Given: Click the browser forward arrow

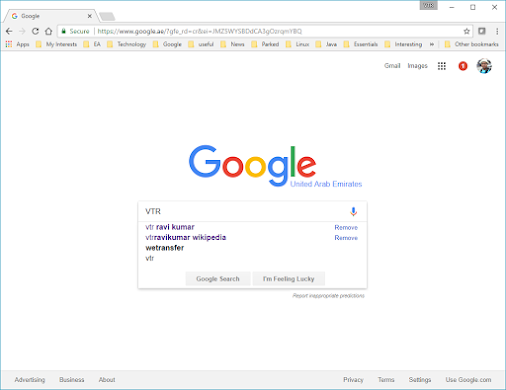Looking at the screenshot, I should coord(22,31).
